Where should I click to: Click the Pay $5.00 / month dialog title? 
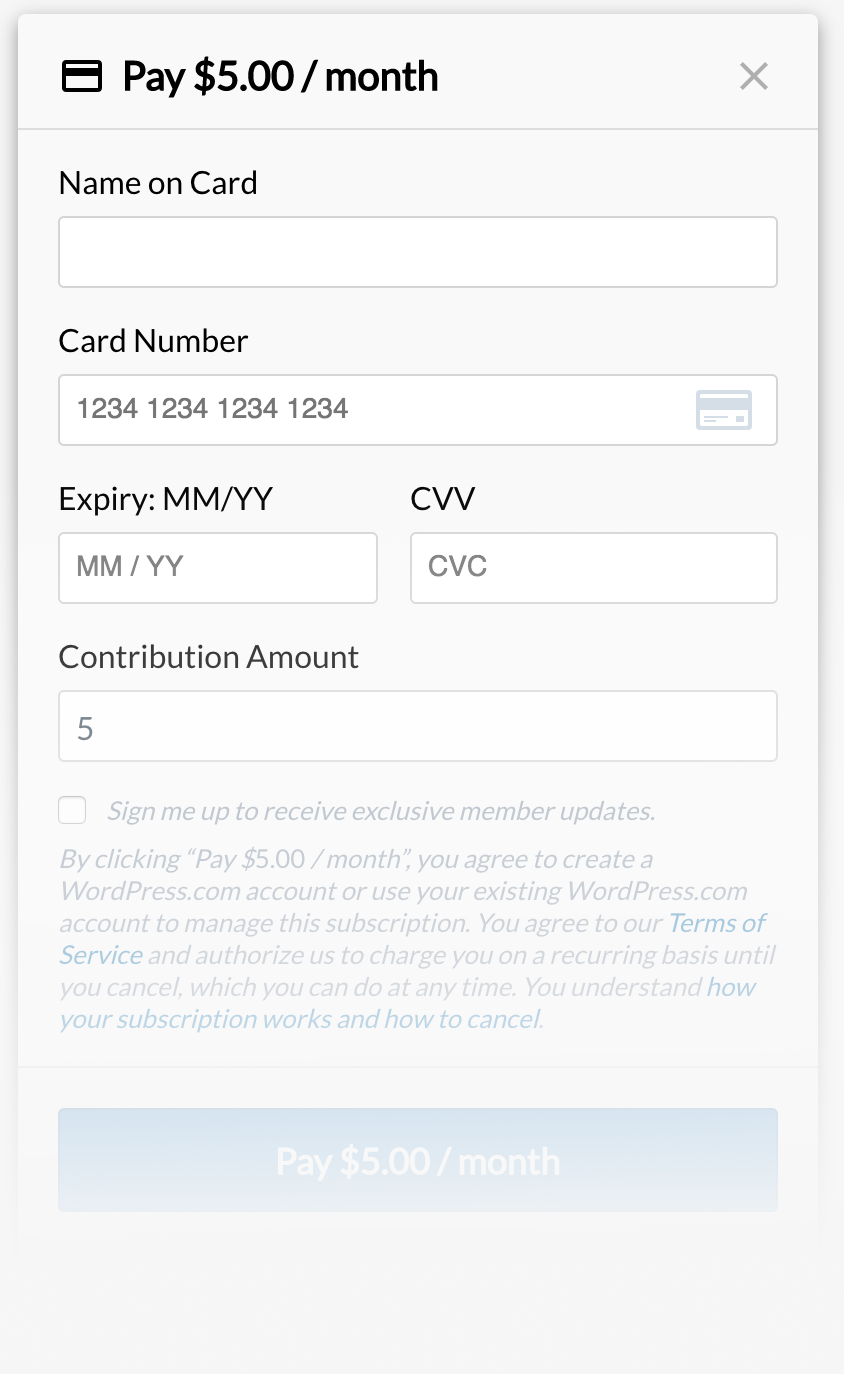pos(280,76)
